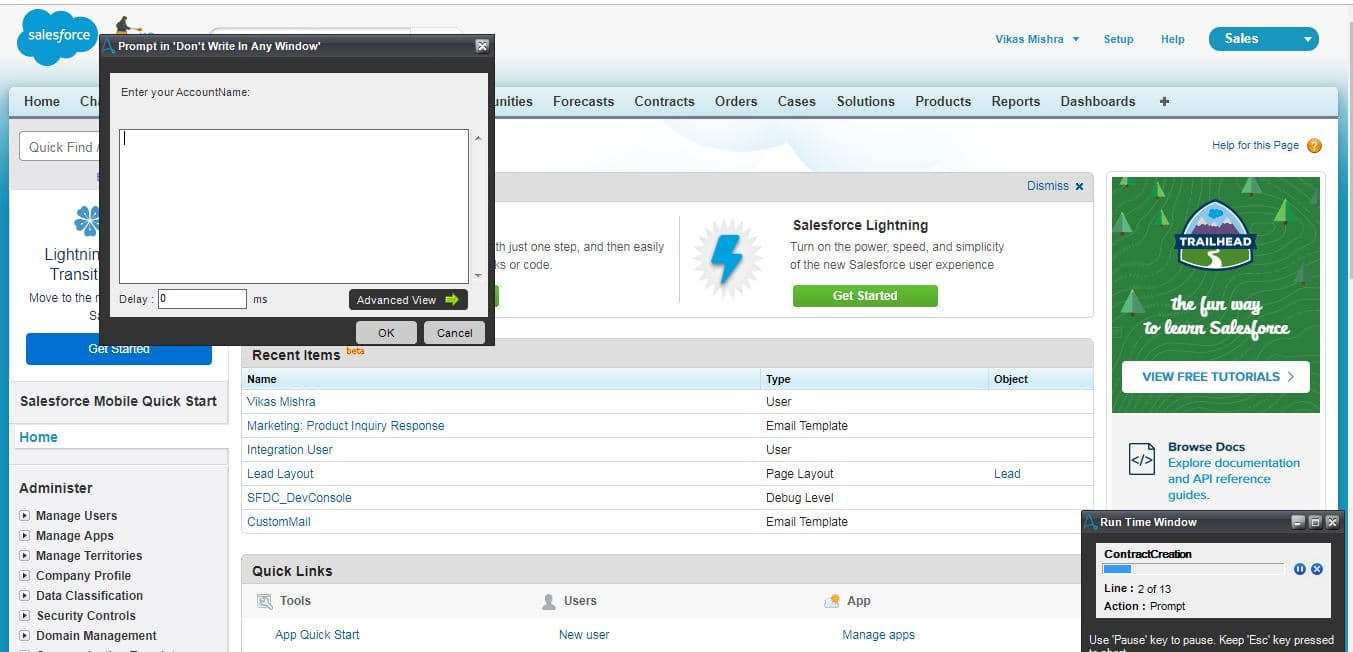This screenshot has width=1353, height=652.
Task: Expand Security Controls tree node
Action: pos(25,616)
